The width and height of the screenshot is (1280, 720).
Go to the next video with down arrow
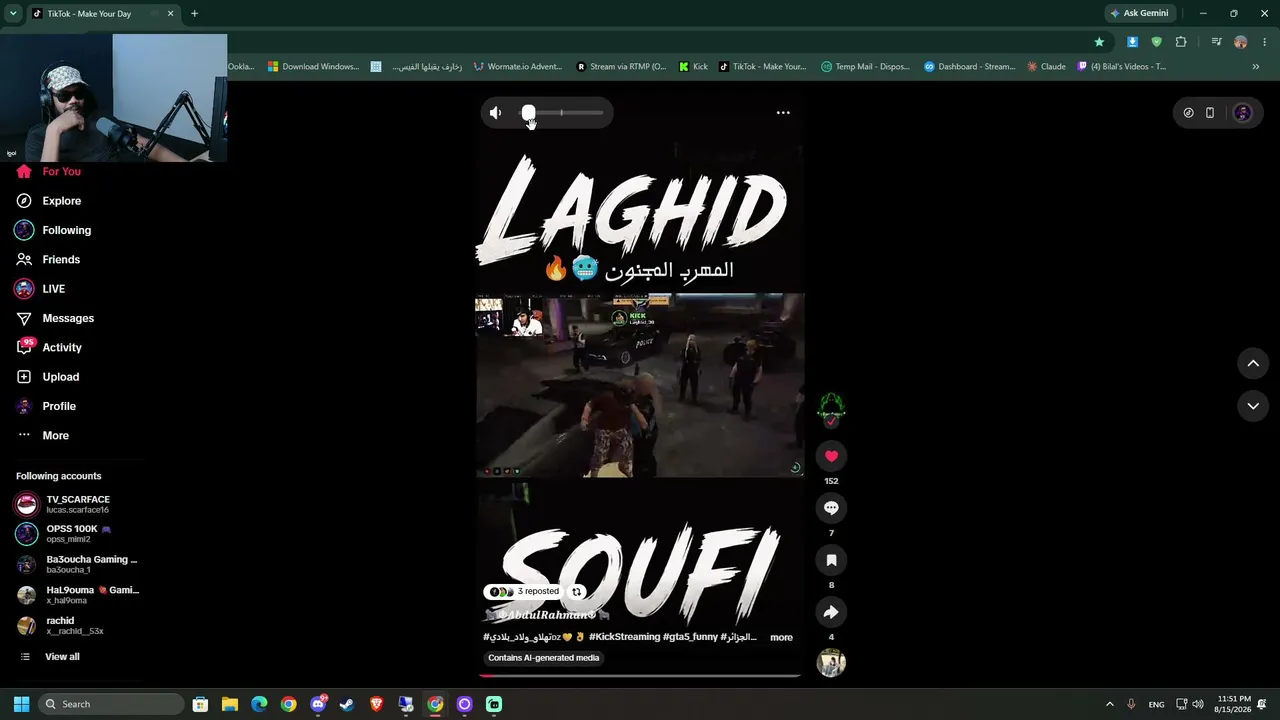[1253, 406]
